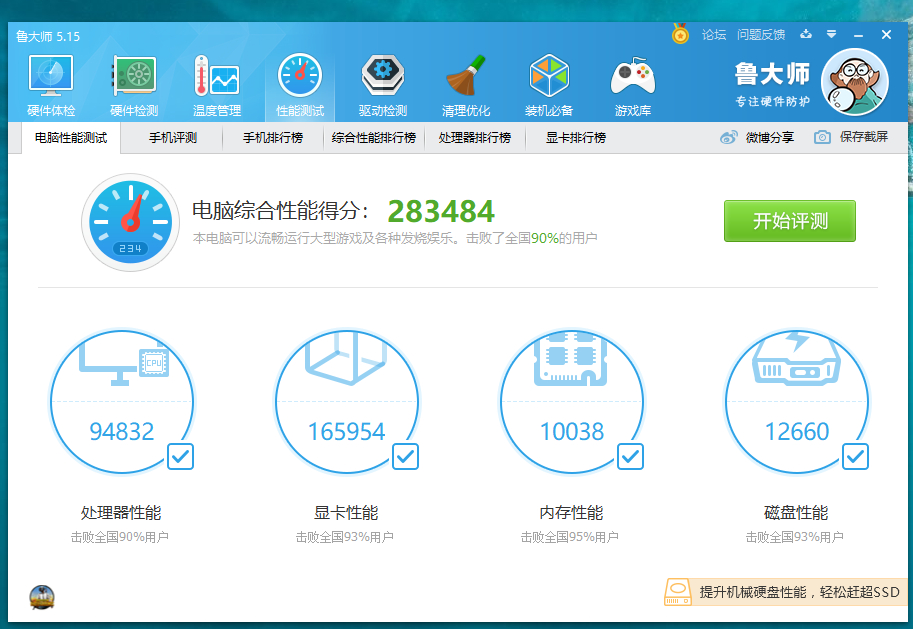Switch to the 显卡排行榜 tab
Image resolution: width=913 pixels, height=629 pixels.
[x=576, y=138]
